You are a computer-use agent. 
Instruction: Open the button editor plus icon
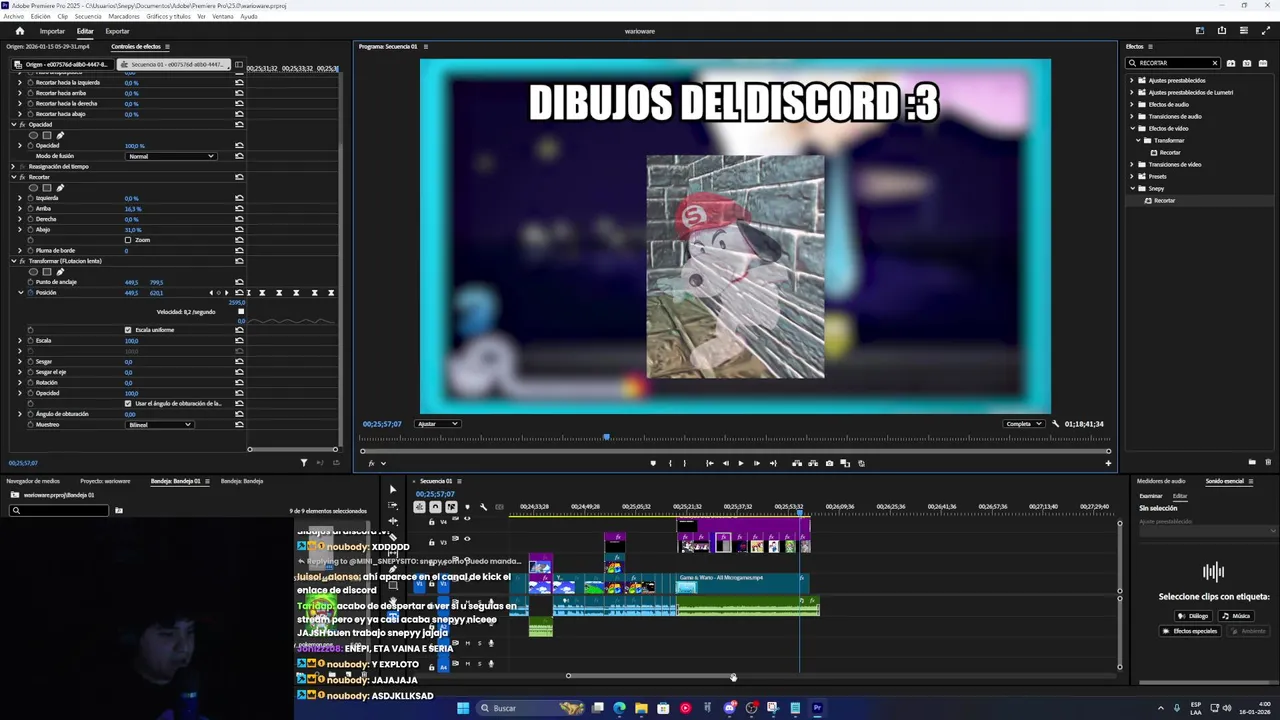(1107, 463)
